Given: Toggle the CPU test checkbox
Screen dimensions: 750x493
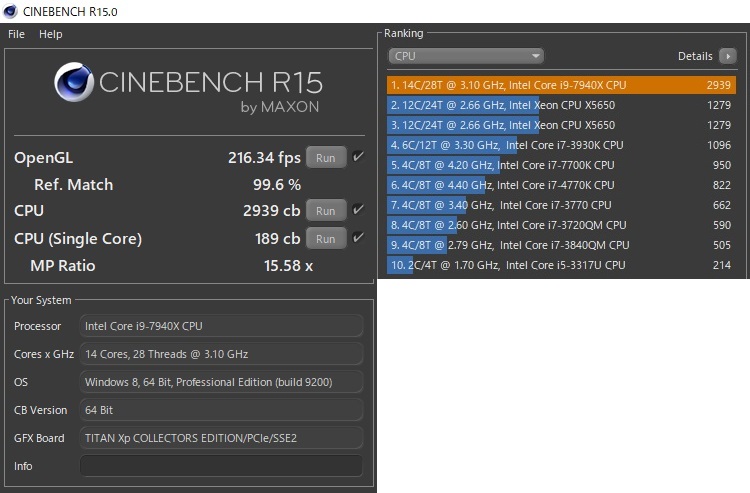Looking at the screenshot, I should coord(358,209).
